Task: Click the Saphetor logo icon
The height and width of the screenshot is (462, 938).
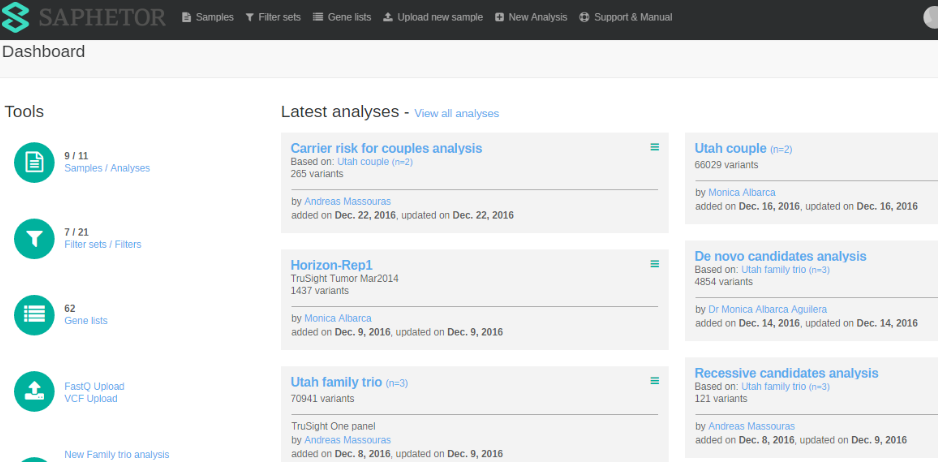Action: click(15, 17)
